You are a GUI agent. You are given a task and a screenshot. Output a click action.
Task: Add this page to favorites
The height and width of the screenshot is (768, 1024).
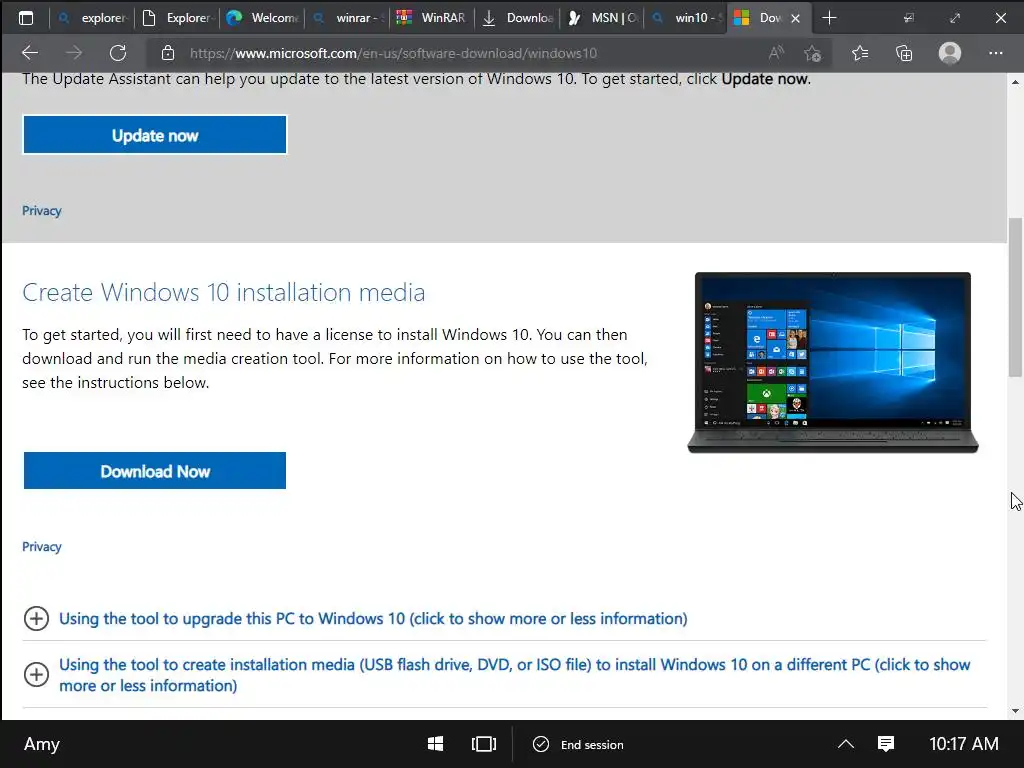point(812,53)
